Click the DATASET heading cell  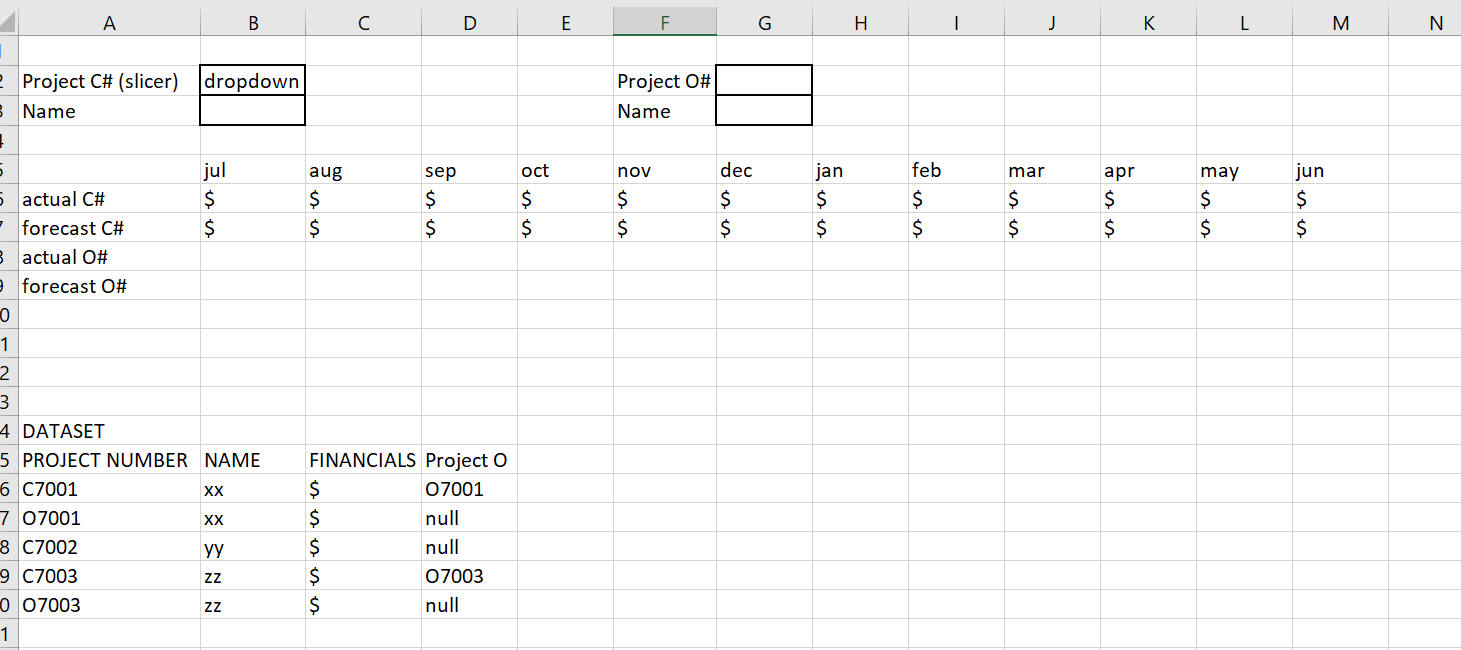(109, 431)
